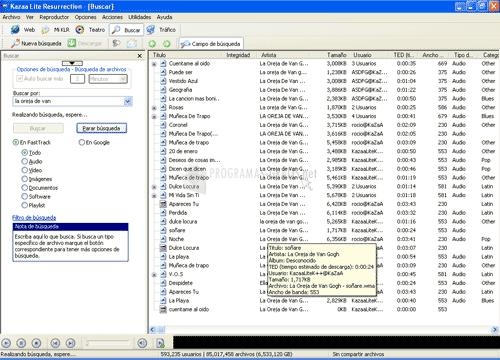Open the Reproductor menu
Screen dimensions: 500x360
(x=54, y=17)
